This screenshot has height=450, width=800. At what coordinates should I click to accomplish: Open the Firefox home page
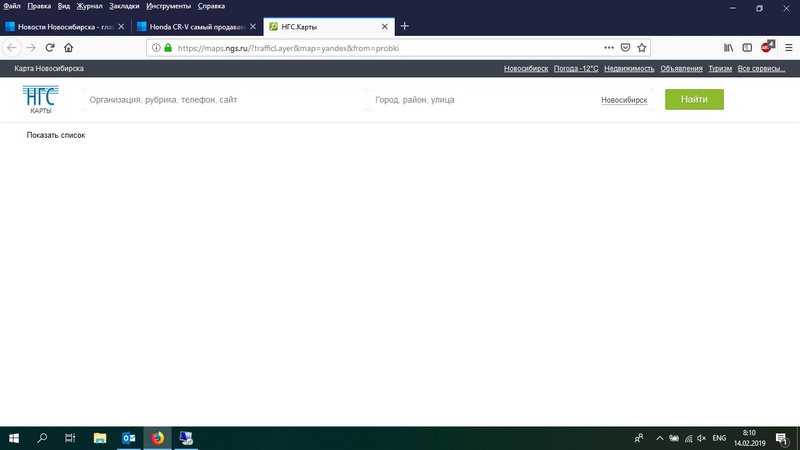click(68, 47)
